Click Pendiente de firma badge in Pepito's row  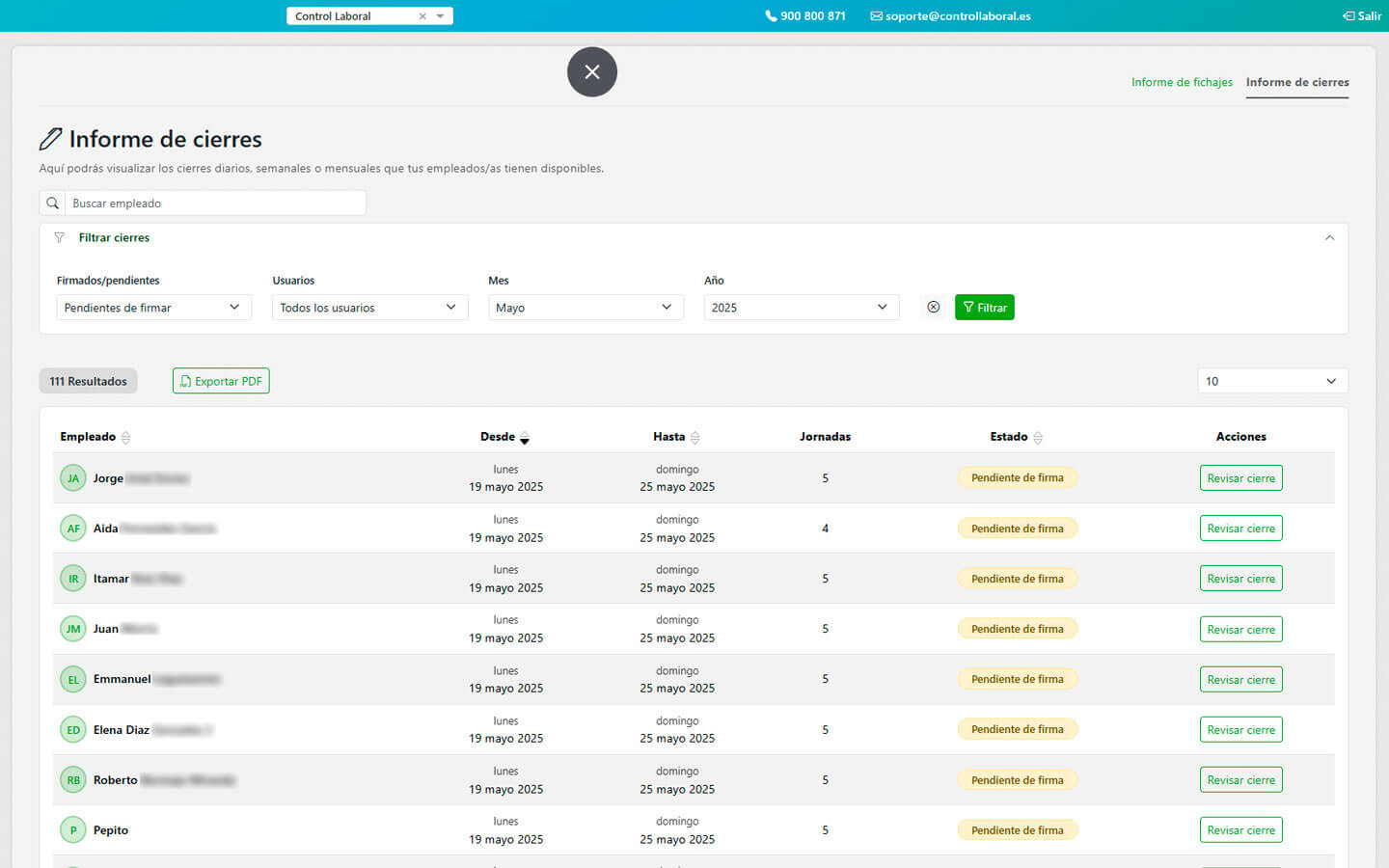pos(1018,830)
